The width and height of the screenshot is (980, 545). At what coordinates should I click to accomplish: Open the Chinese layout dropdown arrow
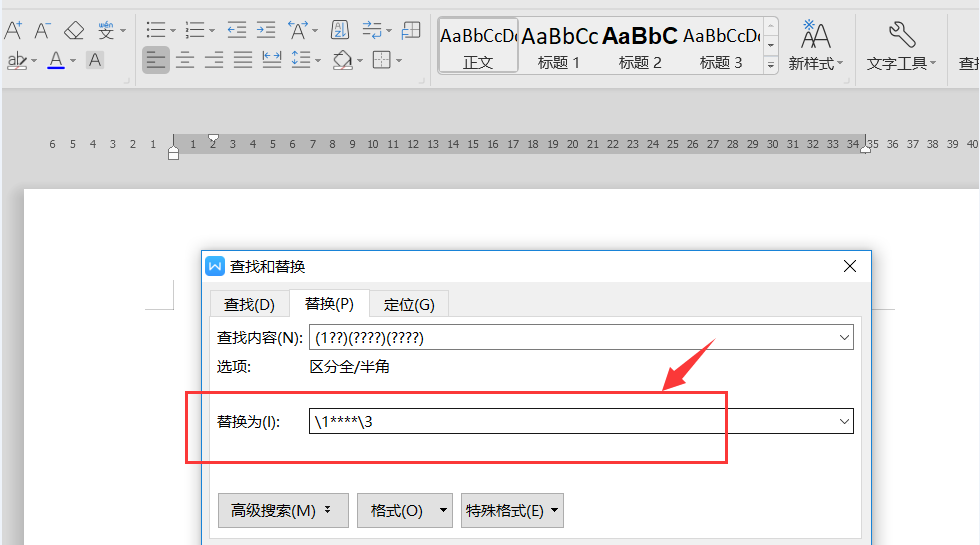(315, 31)
